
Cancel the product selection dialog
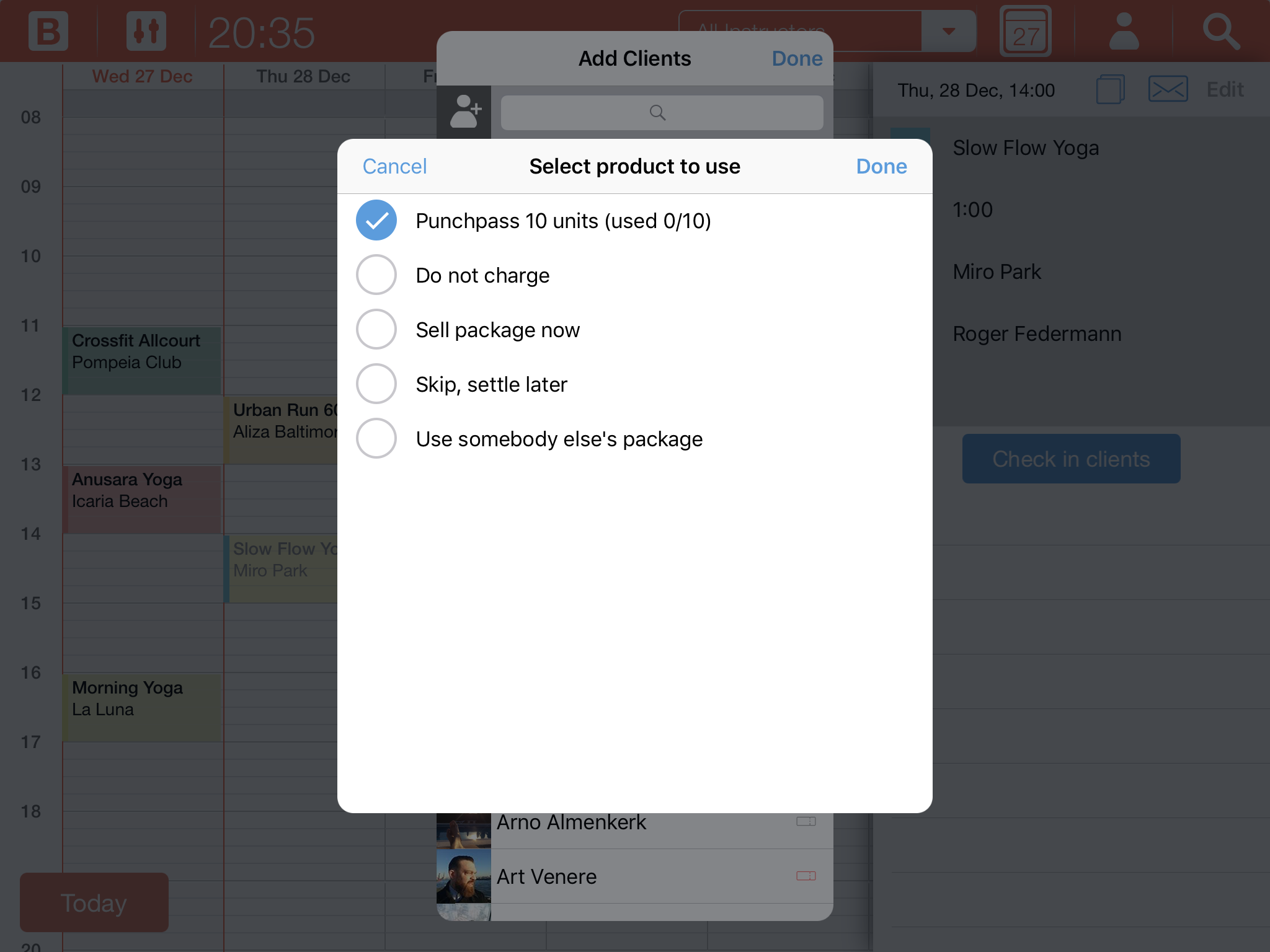tap(394, 166)
